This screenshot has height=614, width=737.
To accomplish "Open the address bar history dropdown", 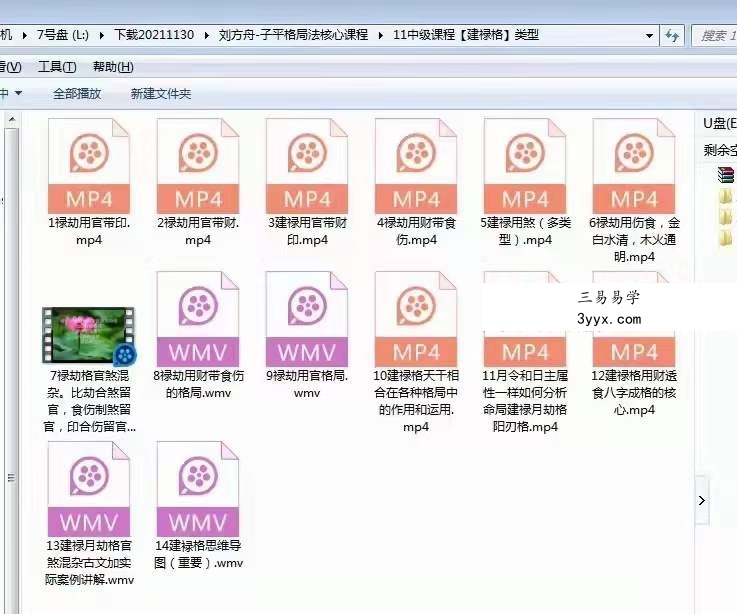I will point(649,36).
